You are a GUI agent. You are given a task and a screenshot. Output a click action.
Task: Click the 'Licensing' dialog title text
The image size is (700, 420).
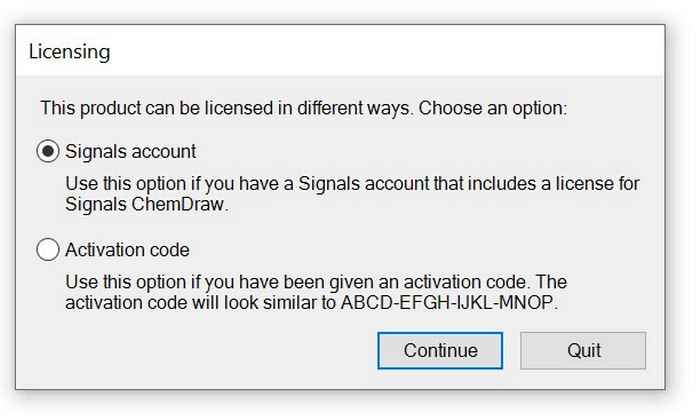pyautogui.click(x=69, y=50)
